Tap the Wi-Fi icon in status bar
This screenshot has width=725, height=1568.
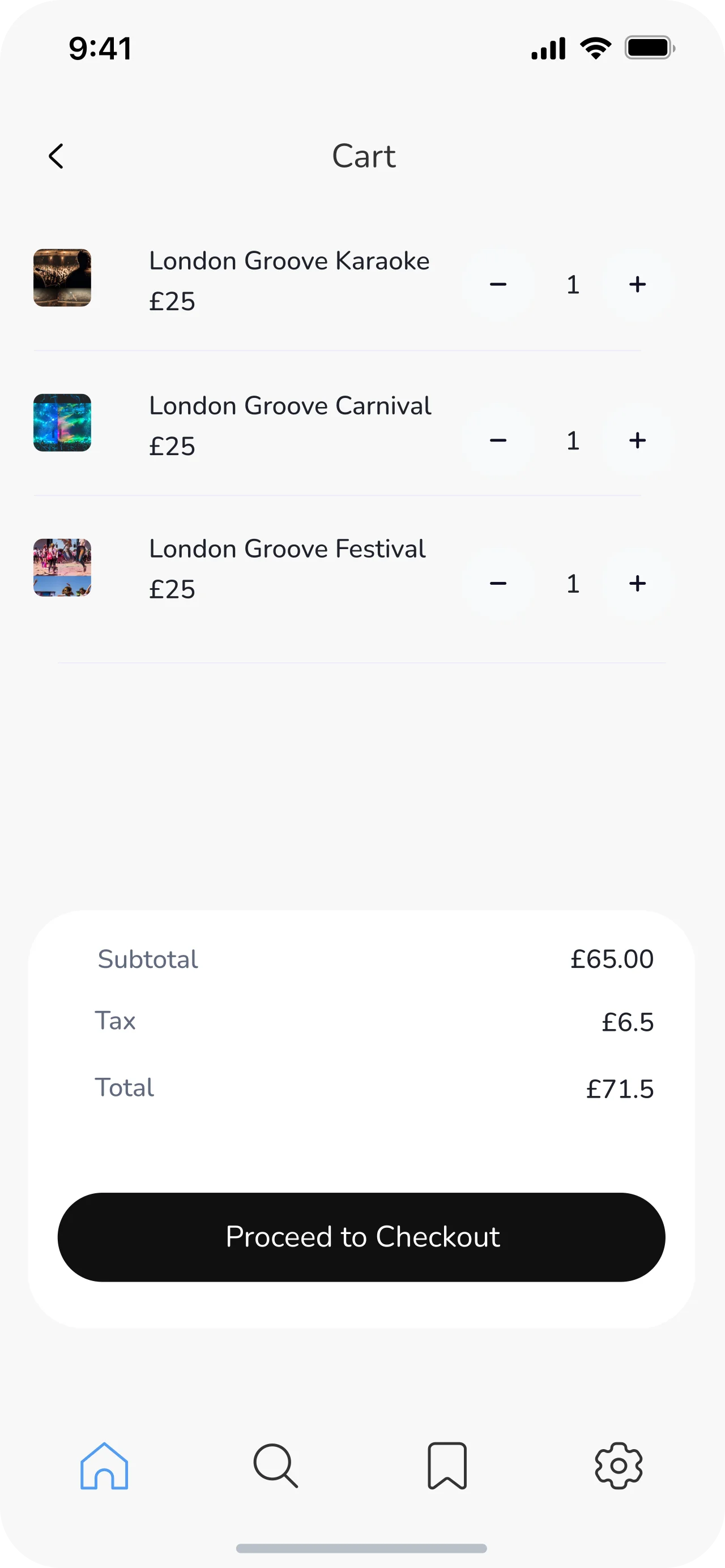(595, 48)
